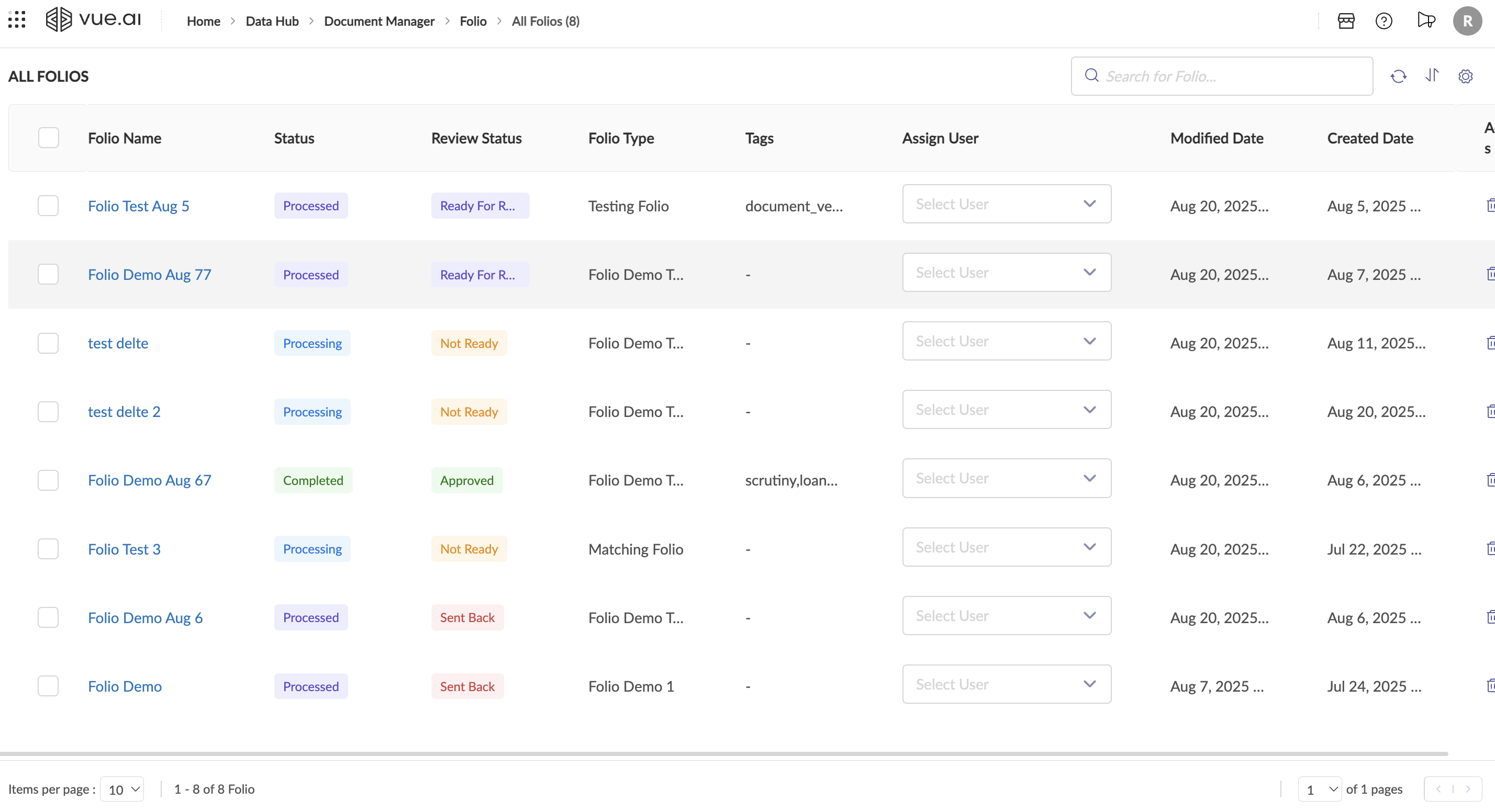Open the apps grid launcher icon

(x=17, y=20)
